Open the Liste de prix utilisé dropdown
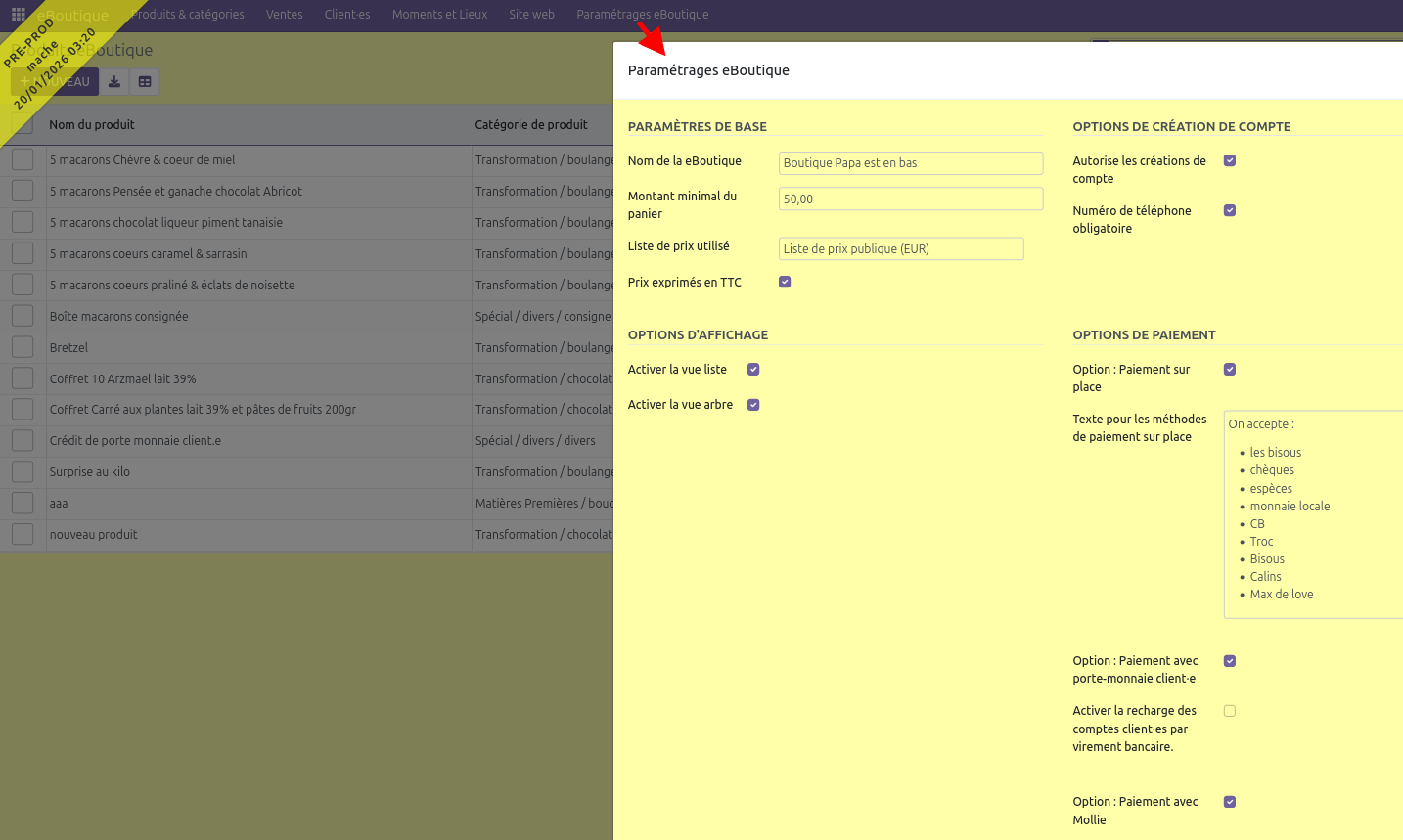Viewport: 1403px width, 840px height. click(x=901, y=248)
